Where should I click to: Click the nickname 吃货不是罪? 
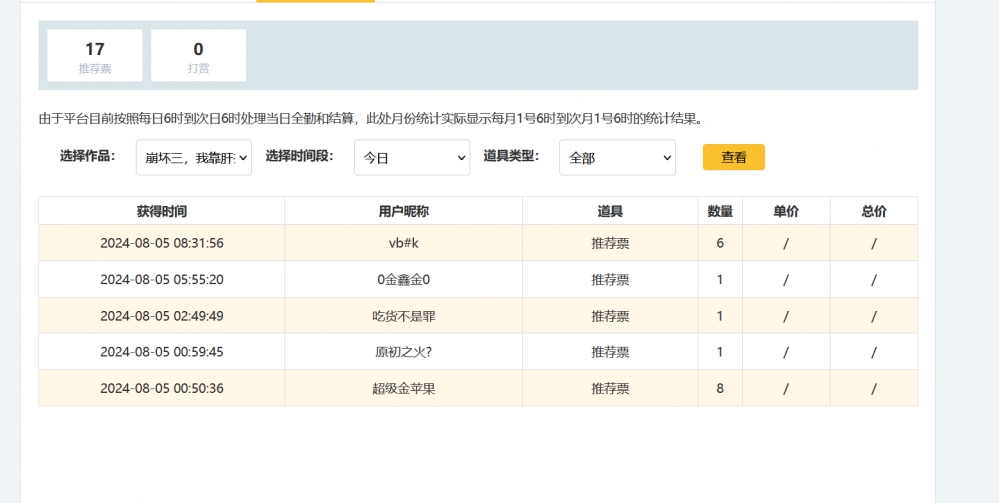(x=403, y=316)
